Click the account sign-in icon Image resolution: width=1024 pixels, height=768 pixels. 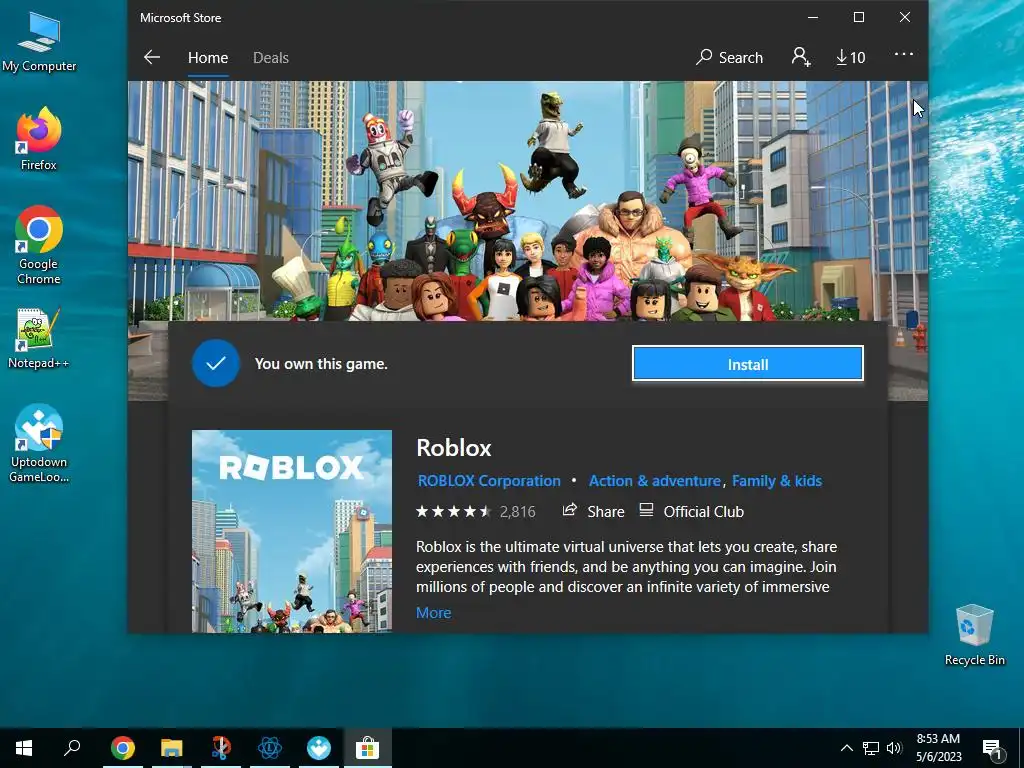tap(801, 57)
